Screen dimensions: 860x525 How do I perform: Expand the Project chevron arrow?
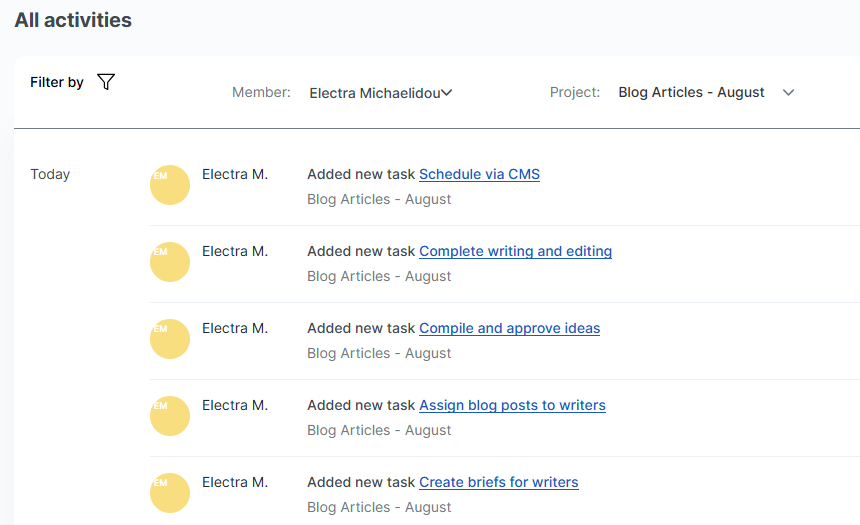pos(788,92)
